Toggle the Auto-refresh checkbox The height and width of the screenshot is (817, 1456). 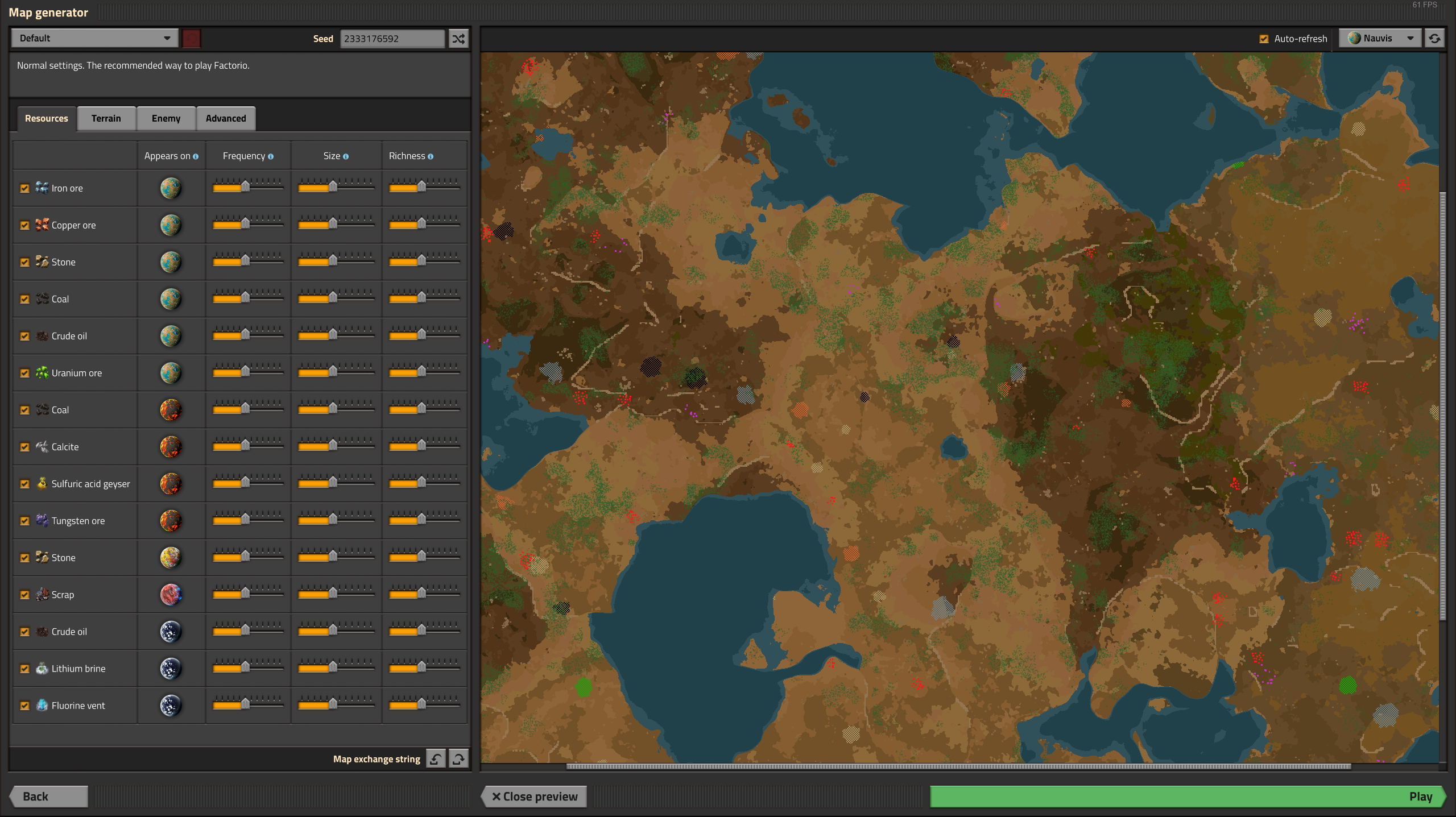pos(1264,39)
